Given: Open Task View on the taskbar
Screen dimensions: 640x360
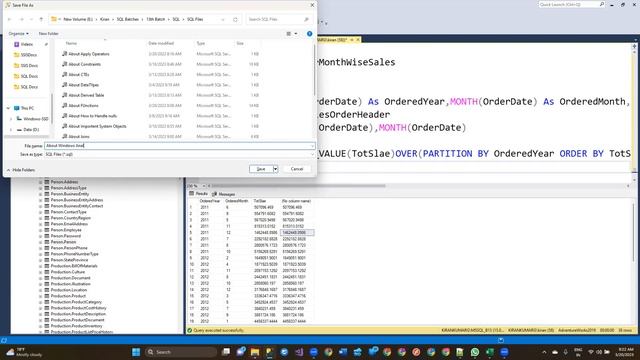Looking at the screenshot, I should [226, 352].
